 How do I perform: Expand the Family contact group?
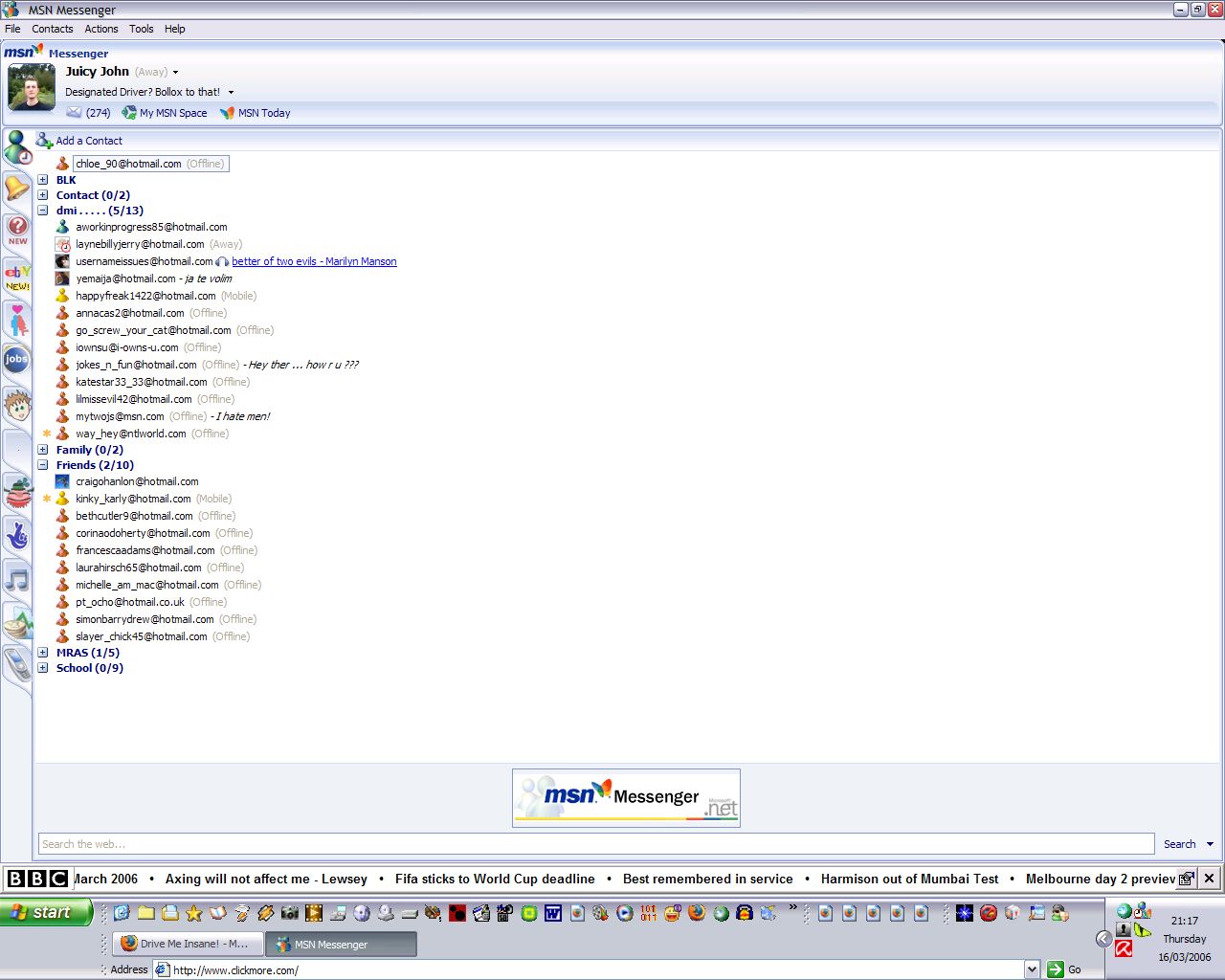43,450
